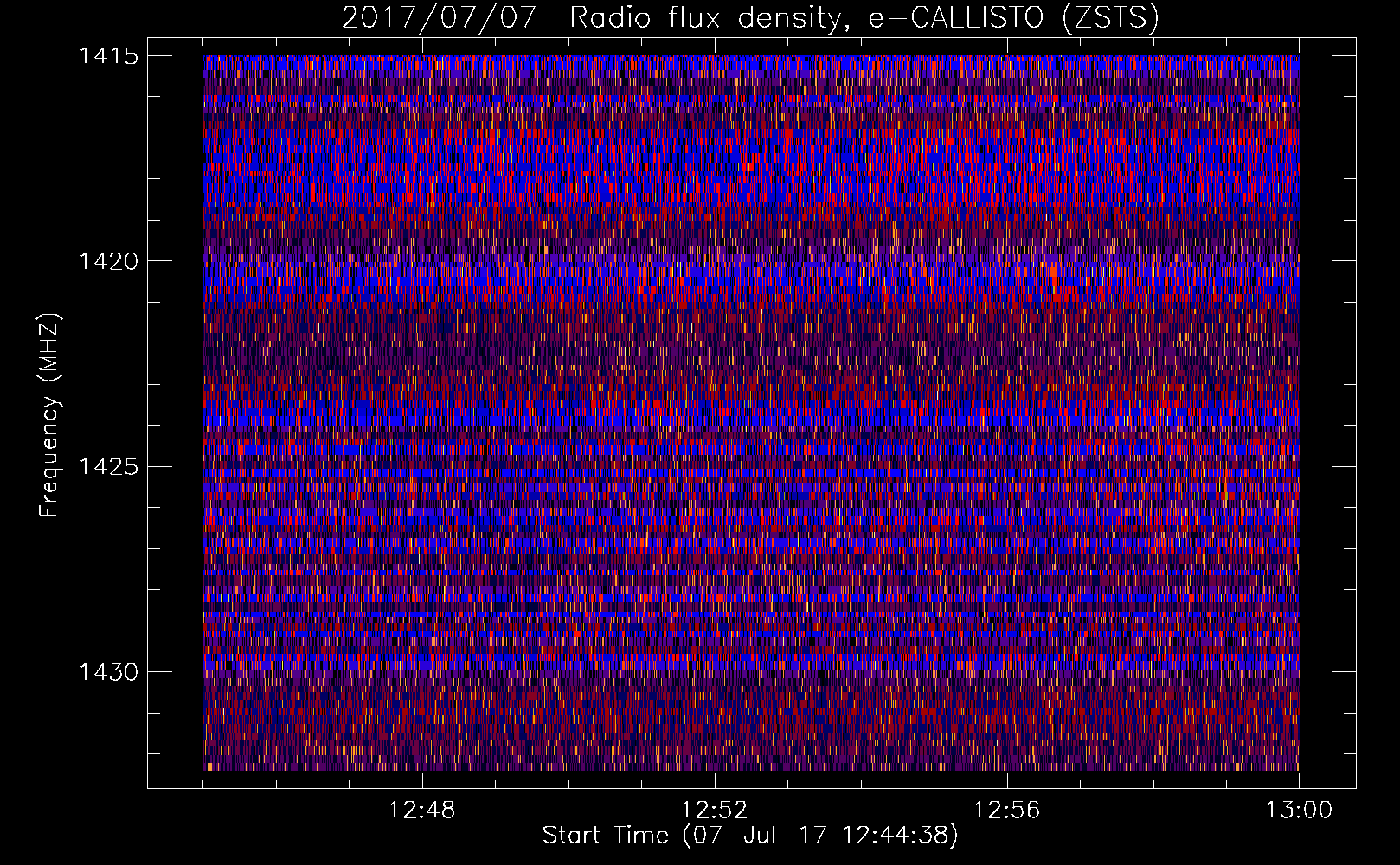Select the '1415' frequency axis label
The width and height of the screenshot is (1400, 865).
click(x=108, y=56)
